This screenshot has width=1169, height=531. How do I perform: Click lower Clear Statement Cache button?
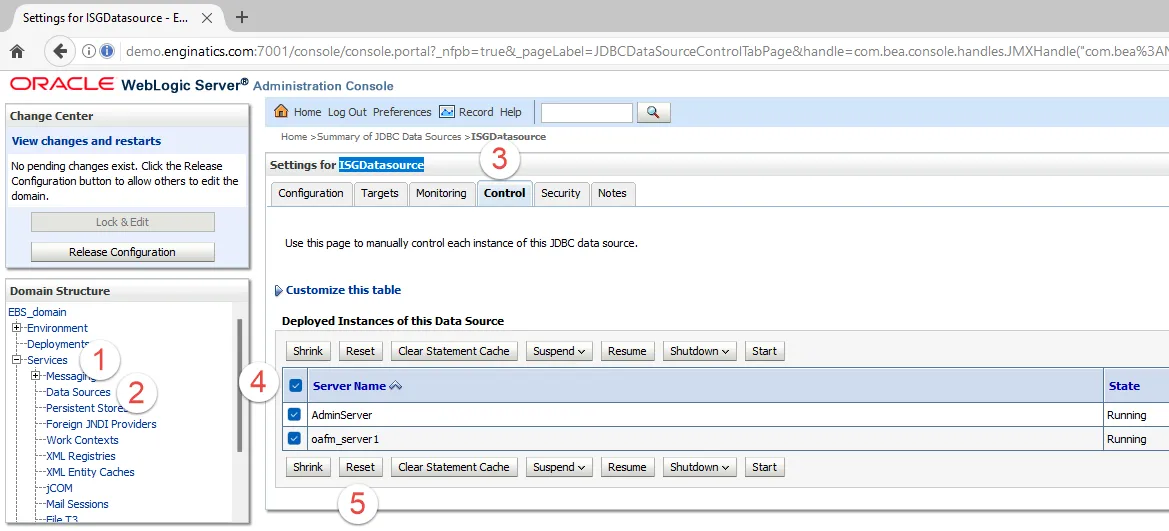pos(454,467)
